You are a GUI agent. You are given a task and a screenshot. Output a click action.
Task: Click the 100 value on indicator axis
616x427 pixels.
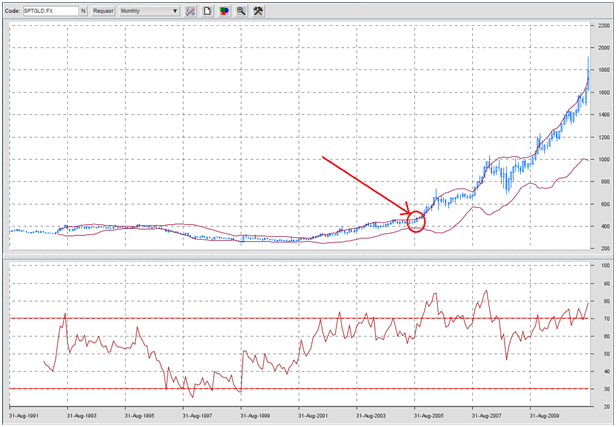601,265
